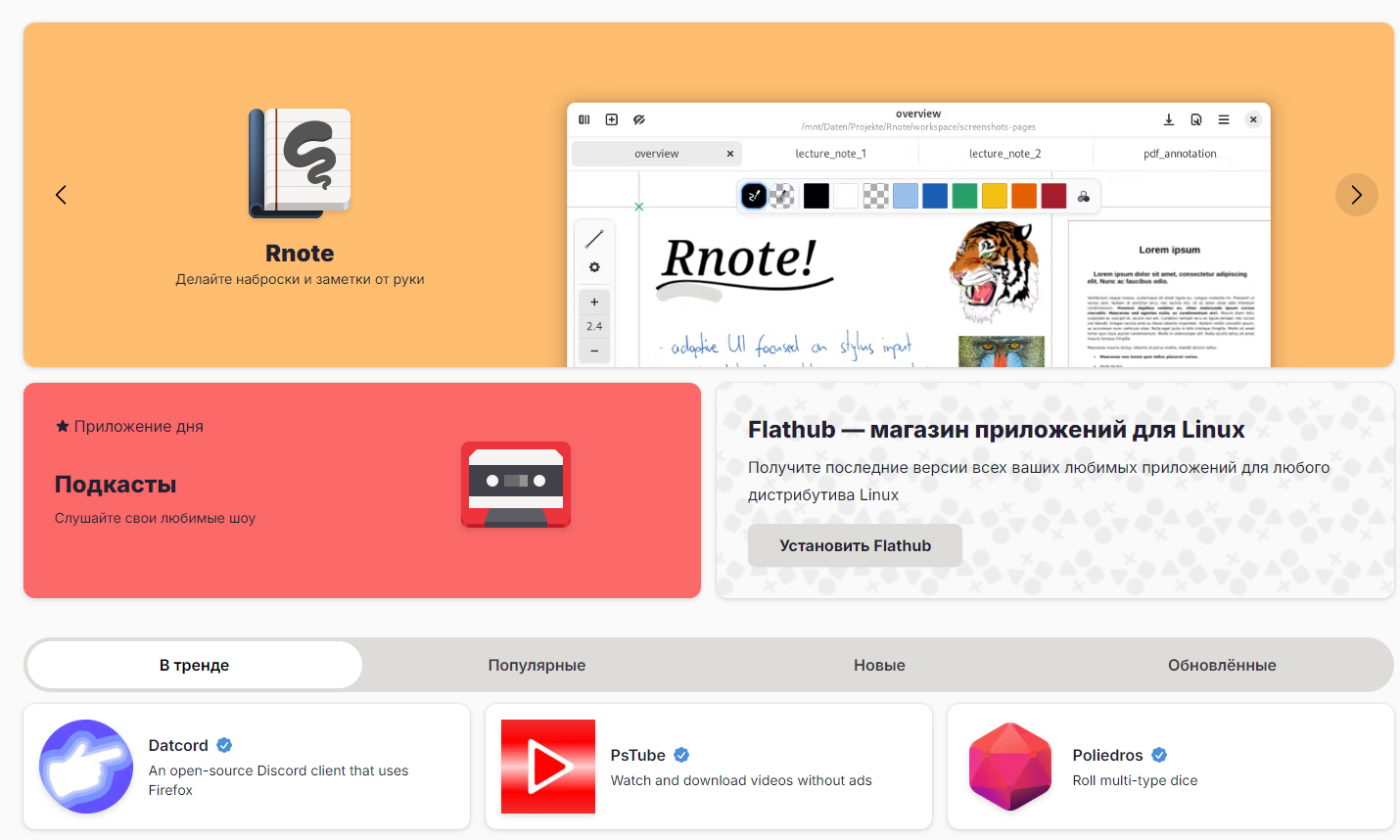Click the Делайте наброски и заметки от руки text
The image size is (1400, 840).
[300, 279]
